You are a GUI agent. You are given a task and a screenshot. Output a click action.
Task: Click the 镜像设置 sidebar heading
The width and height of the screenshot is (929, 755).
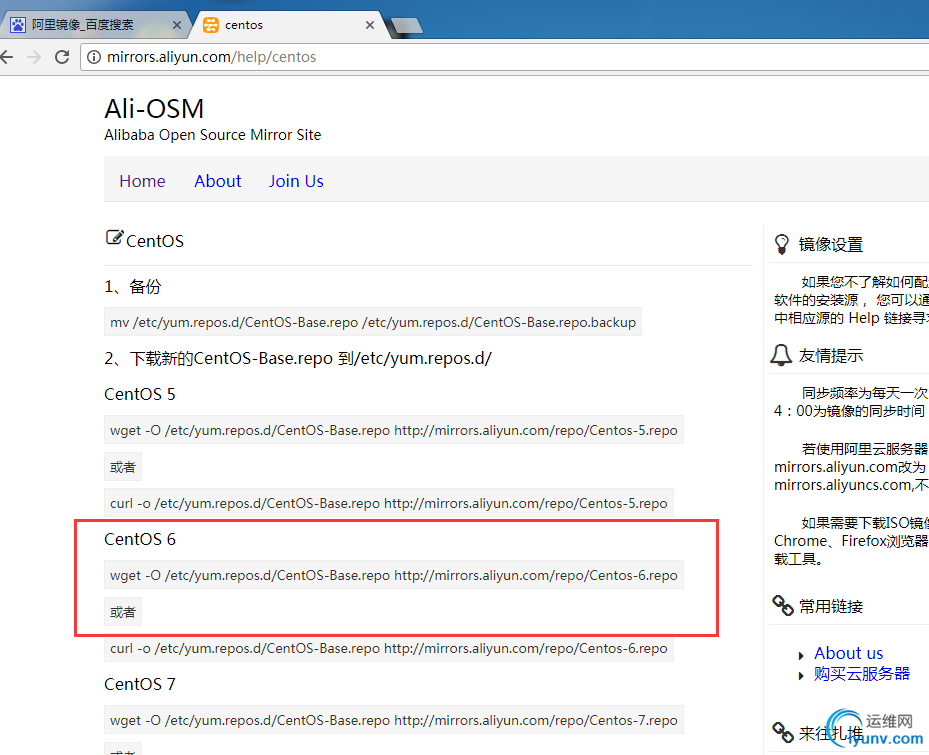coord(831,244)
